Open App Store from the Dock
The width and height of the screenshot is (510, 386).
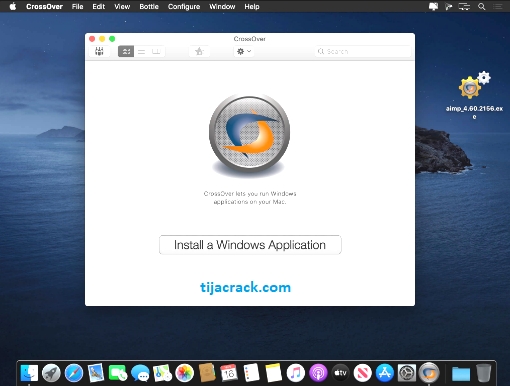(385, 373)
